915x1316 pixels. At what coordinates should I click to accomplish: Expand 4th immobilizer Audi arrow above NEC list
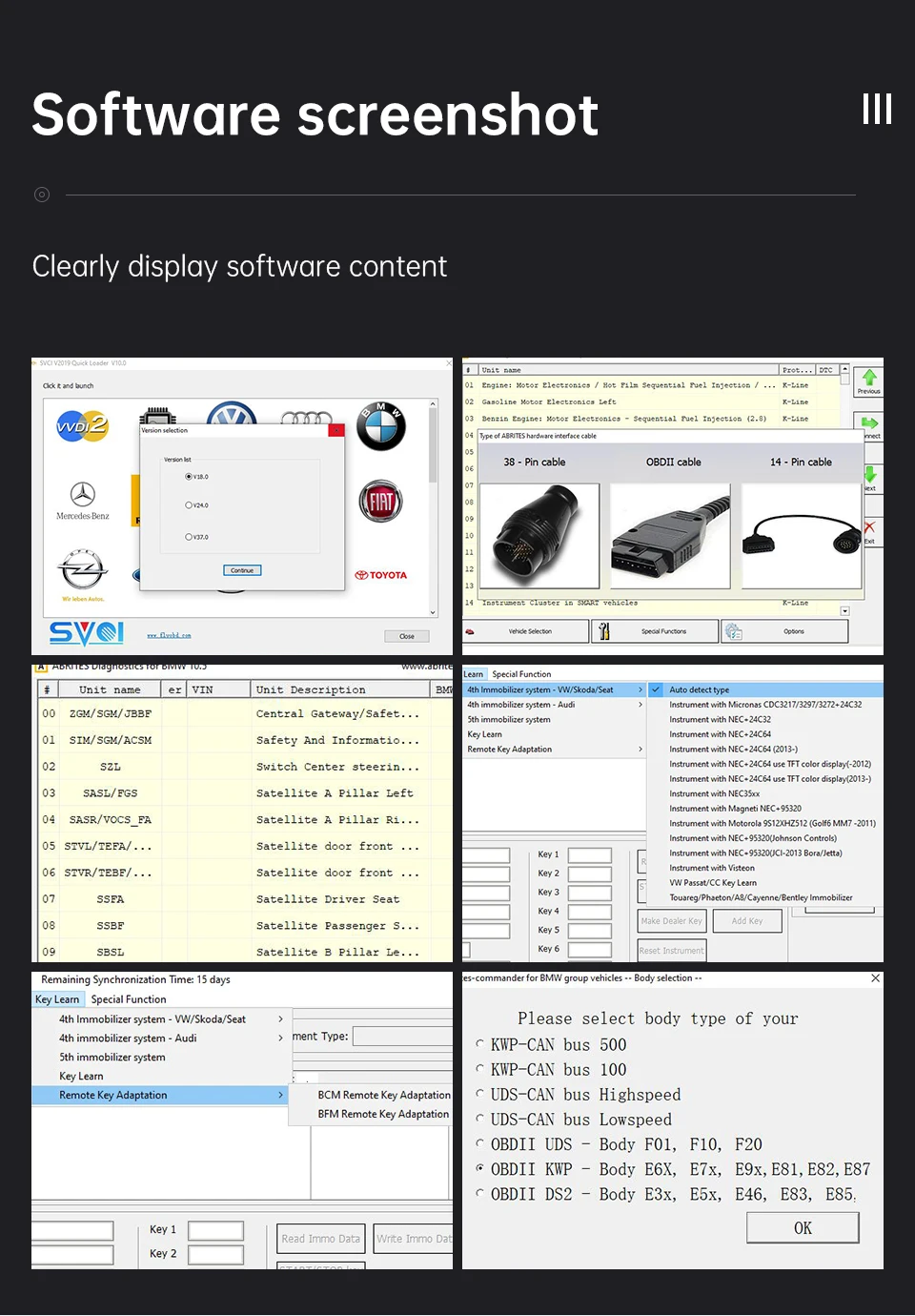(640, 705)
